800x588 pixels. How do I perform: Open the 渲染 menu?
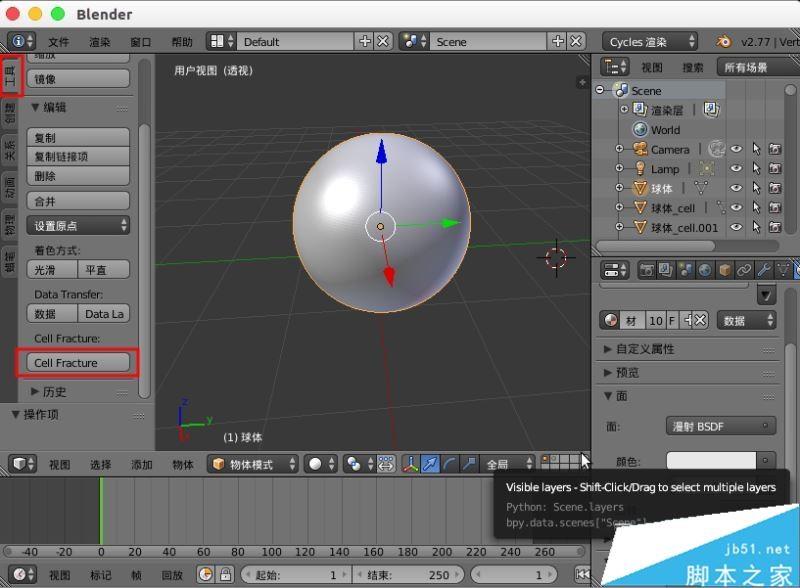pos(101,41)
